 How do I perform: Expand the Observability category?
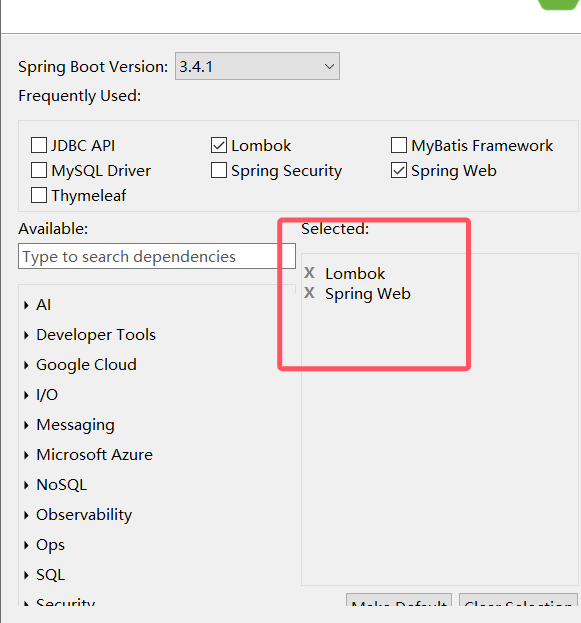[26, 515]
